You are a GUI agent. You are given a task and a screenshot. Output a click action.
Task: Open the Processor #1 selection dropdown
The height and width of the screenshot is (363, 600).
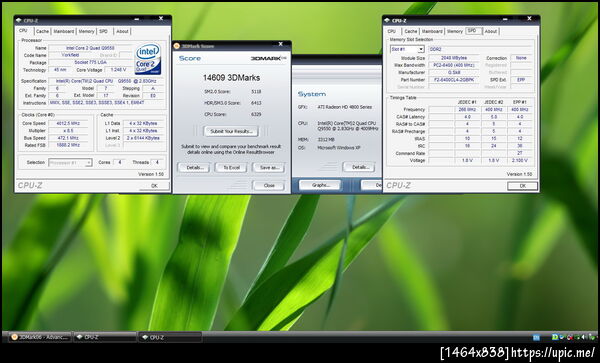point(70,163)
